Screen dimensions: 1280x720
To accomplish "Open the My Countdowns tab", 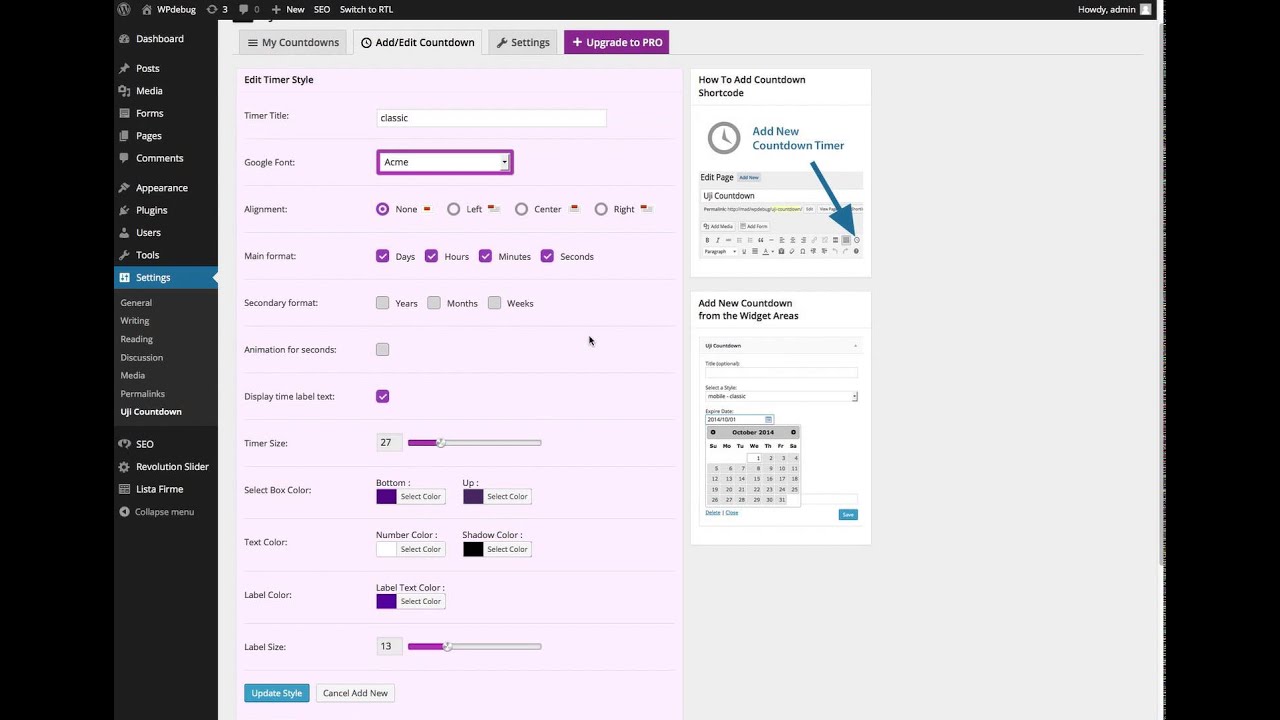I will pyautogui.click(x=293, y=42).
